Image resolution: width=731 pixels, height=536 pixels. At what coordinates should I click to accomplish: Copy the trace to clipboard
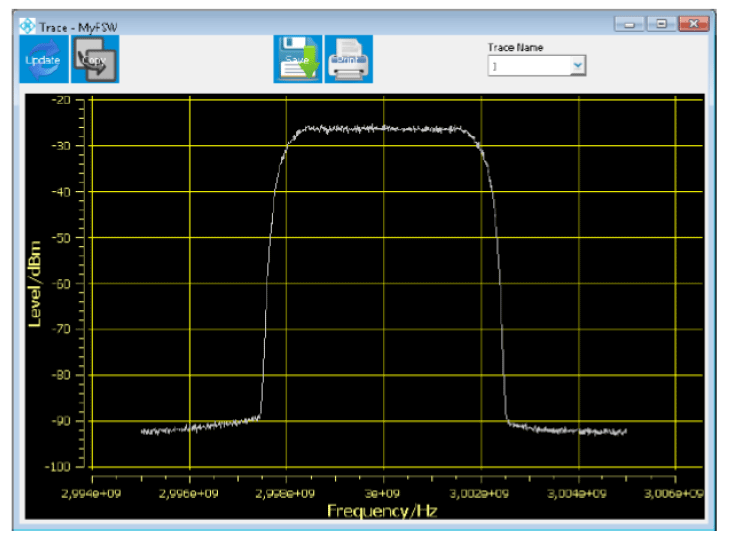[x=96, y=60]
